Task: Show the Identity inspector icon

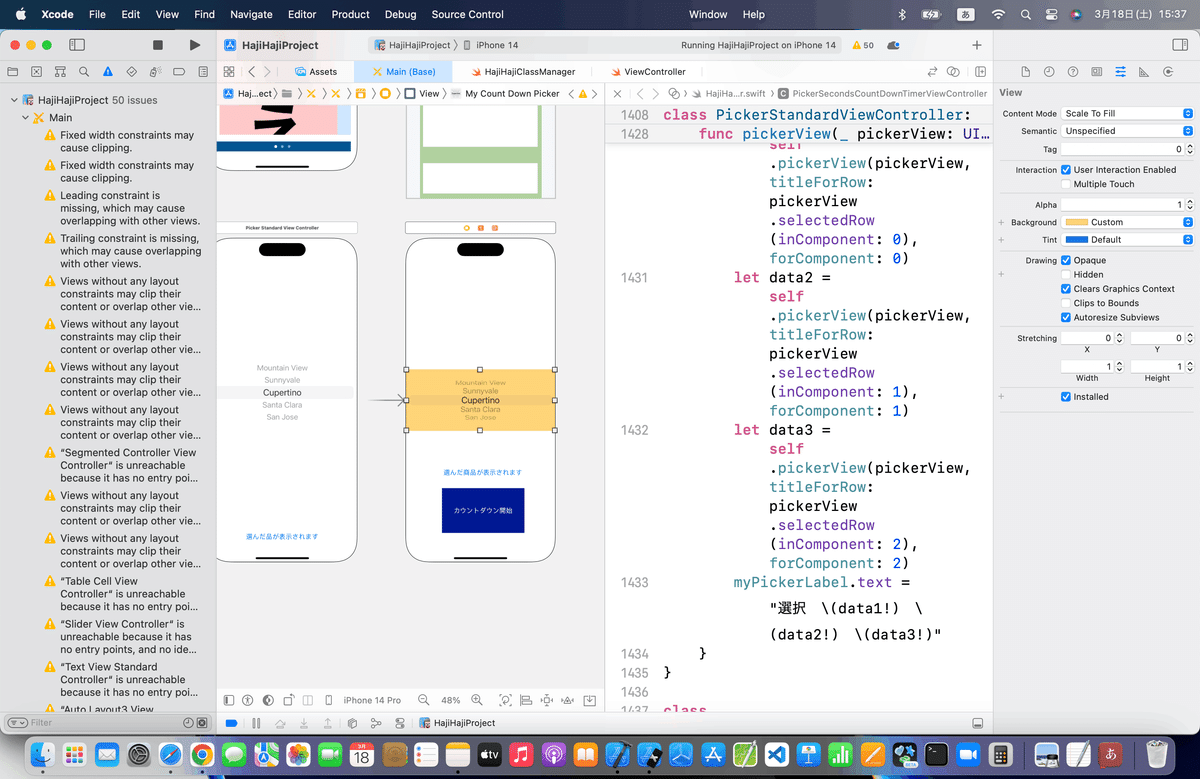Action: coord(1097,72)
